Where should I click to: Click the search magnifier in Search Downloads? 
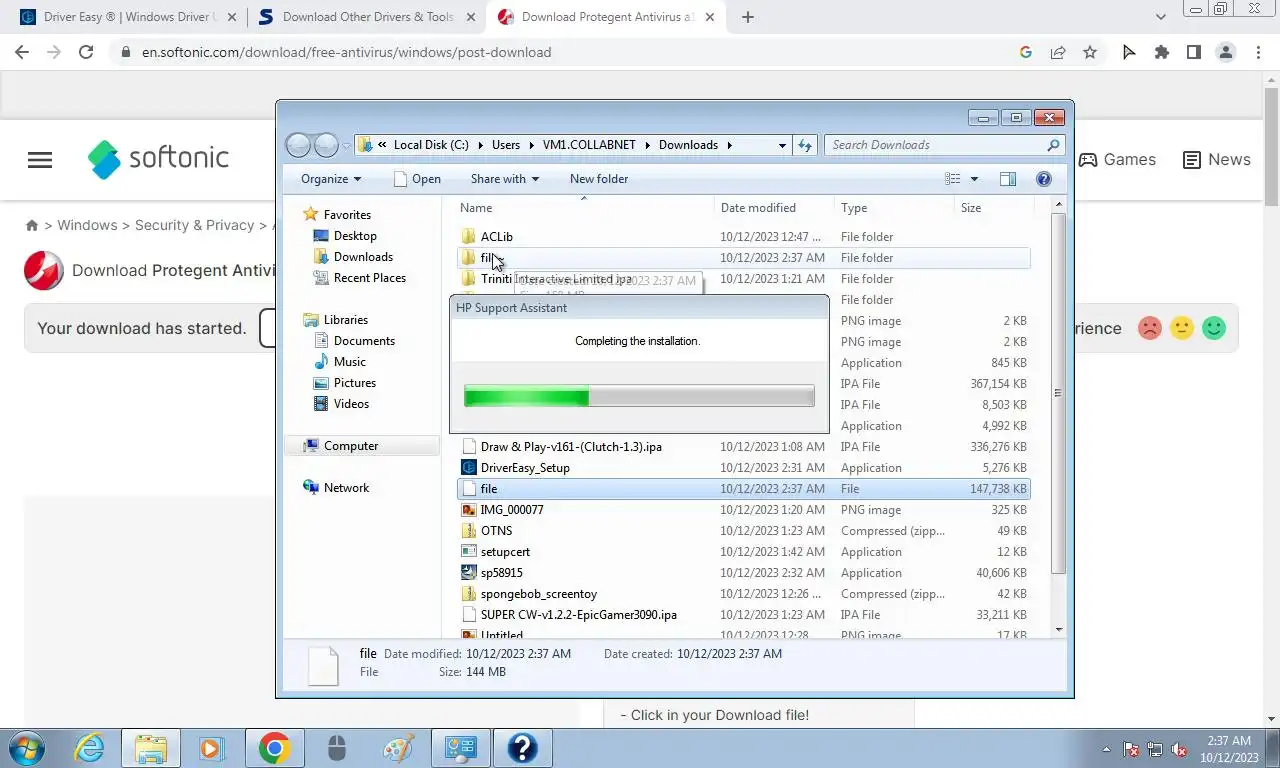[x=1053, y=145]
